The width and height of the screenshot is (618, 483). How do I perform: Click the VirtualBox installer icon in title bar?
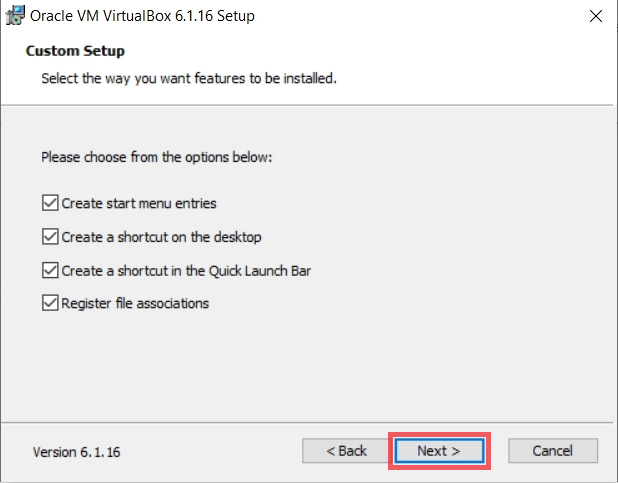click(x=15, y=16)
